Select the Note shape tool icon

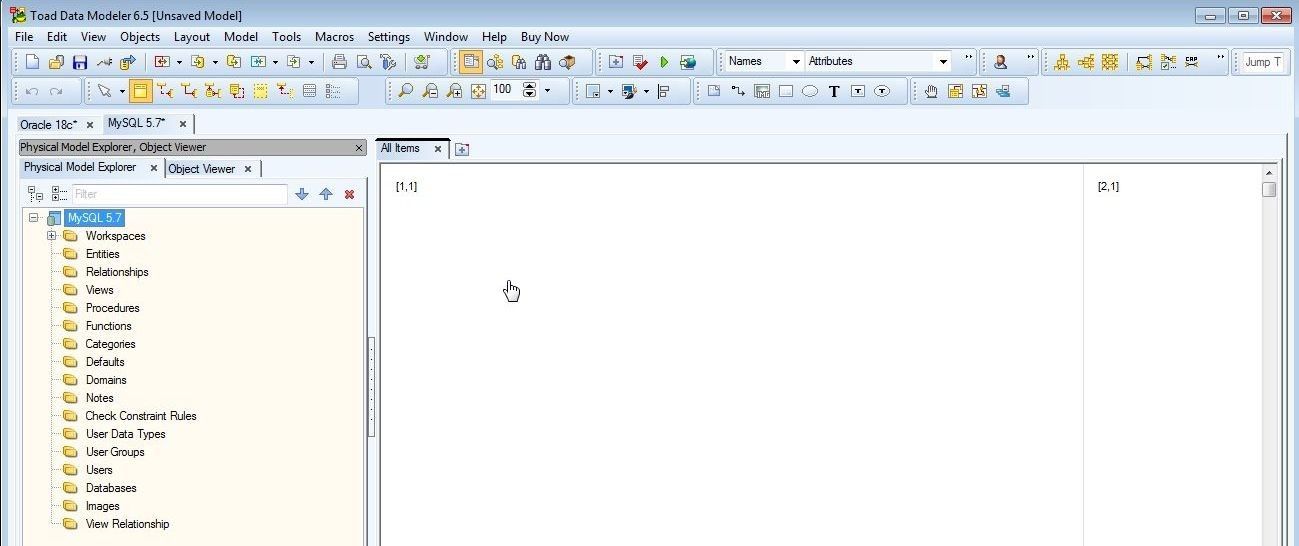714,91
